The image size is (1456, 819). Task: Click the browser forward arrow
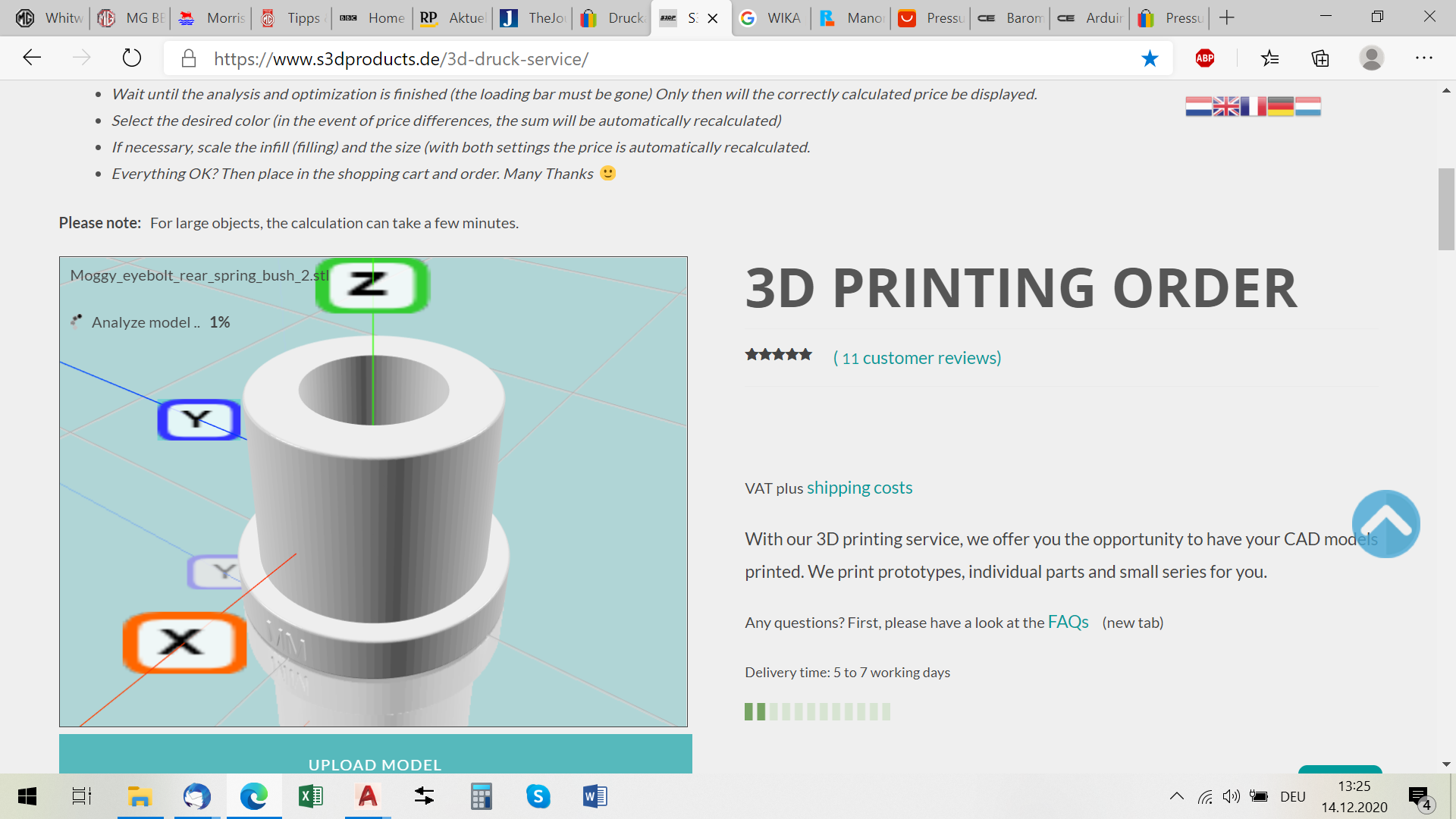(x=81, y=58)
